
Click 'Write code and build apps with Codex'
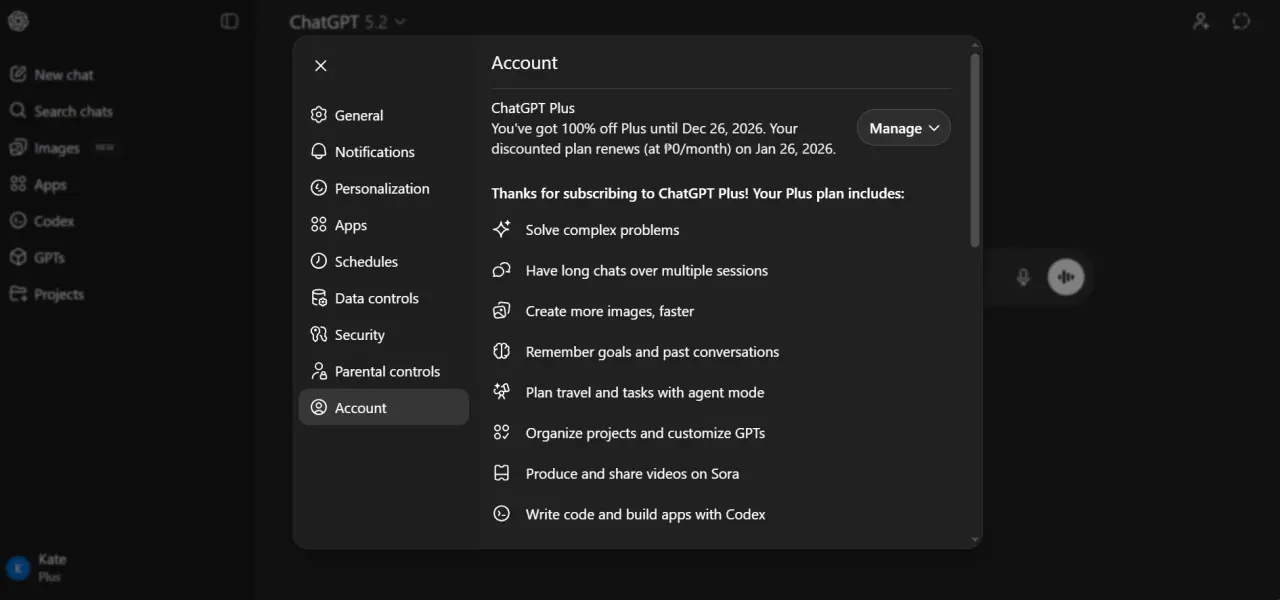(x=646, y=515)
